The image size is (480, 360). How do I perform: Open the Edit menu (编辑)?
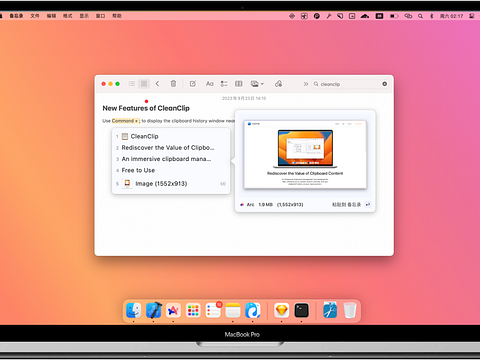point(51,16)
